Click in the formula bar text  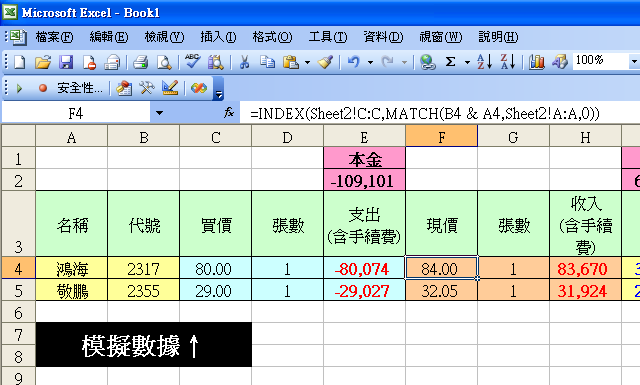tap(424, 113)
